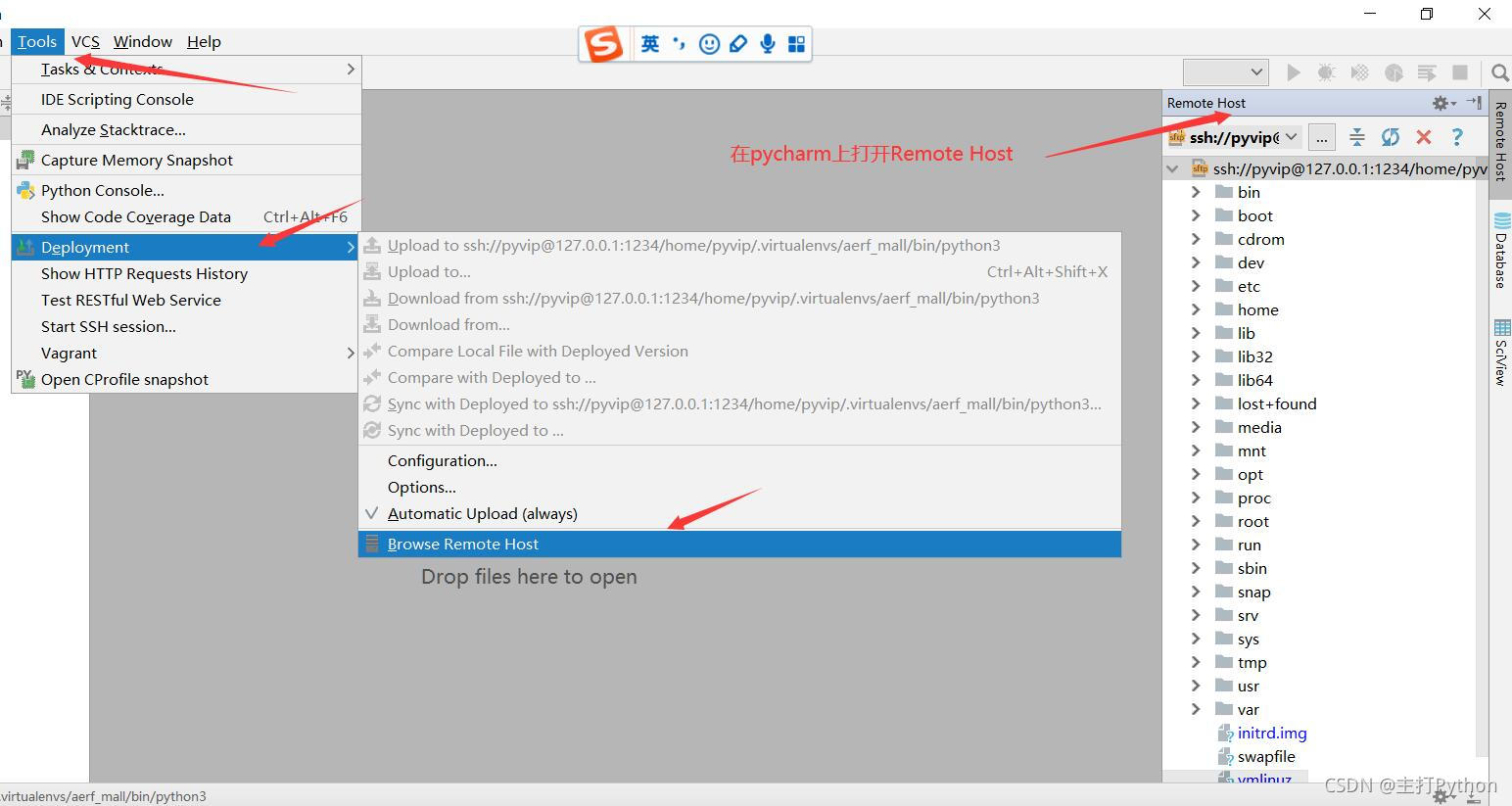Screen dimensions: 1512x806
Task: Open the Database side tab
Action: (1501, 250)
